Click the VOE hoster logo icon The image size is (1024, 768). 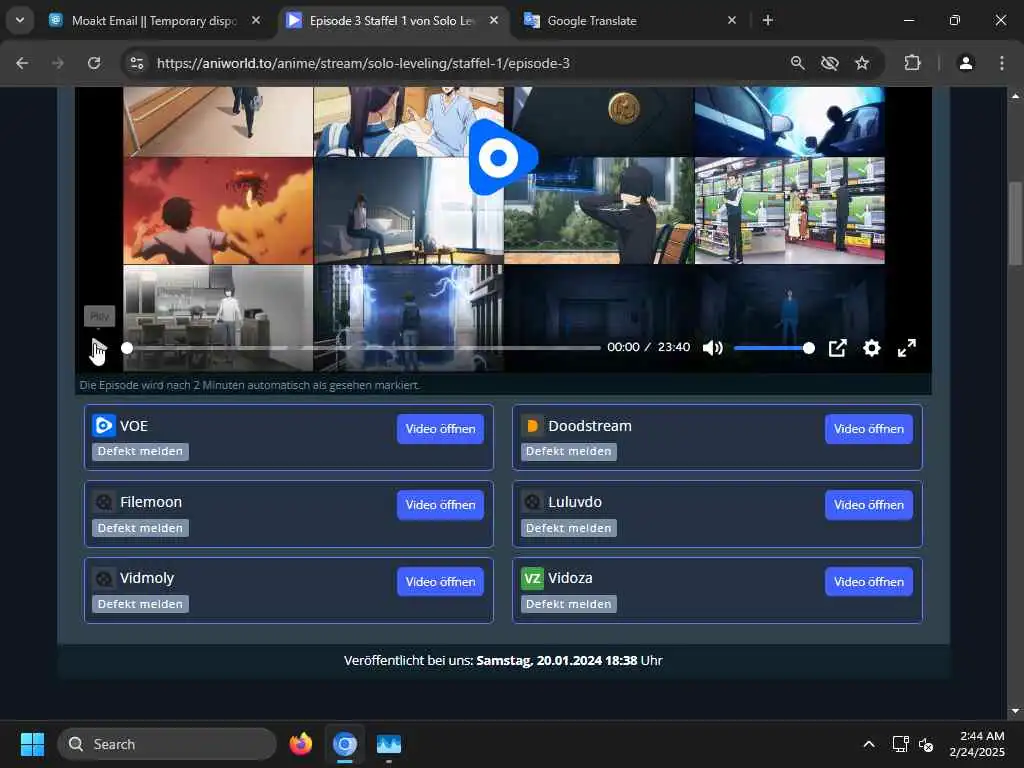(104, 426)
